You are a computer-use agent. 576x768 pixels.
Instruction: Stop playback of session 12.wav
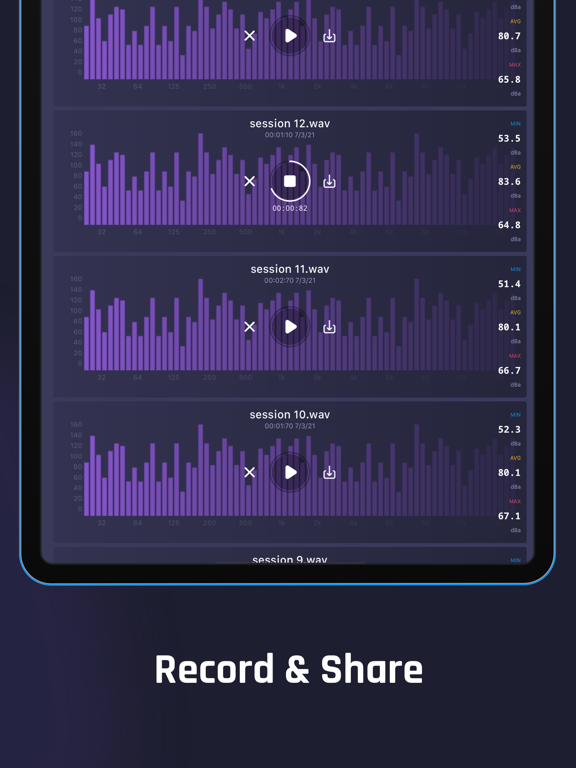pyautogui.click(x=290, y=181)
